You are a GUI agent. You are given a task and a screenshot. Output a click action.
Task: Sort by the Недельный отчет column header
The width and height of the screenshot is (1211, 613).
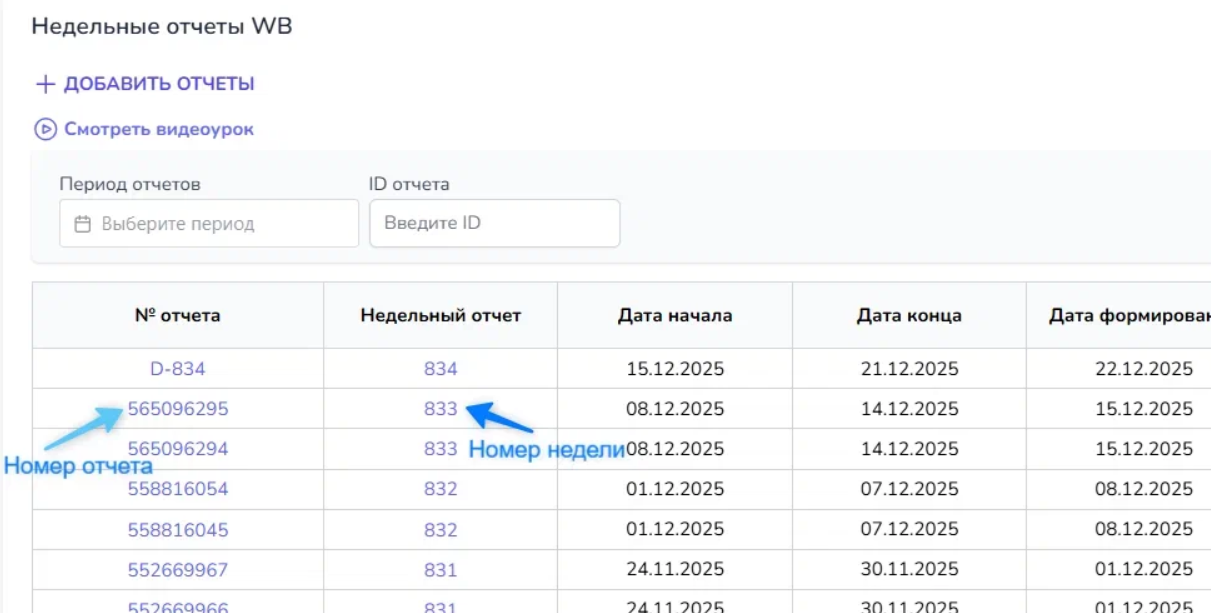(440, 316)
